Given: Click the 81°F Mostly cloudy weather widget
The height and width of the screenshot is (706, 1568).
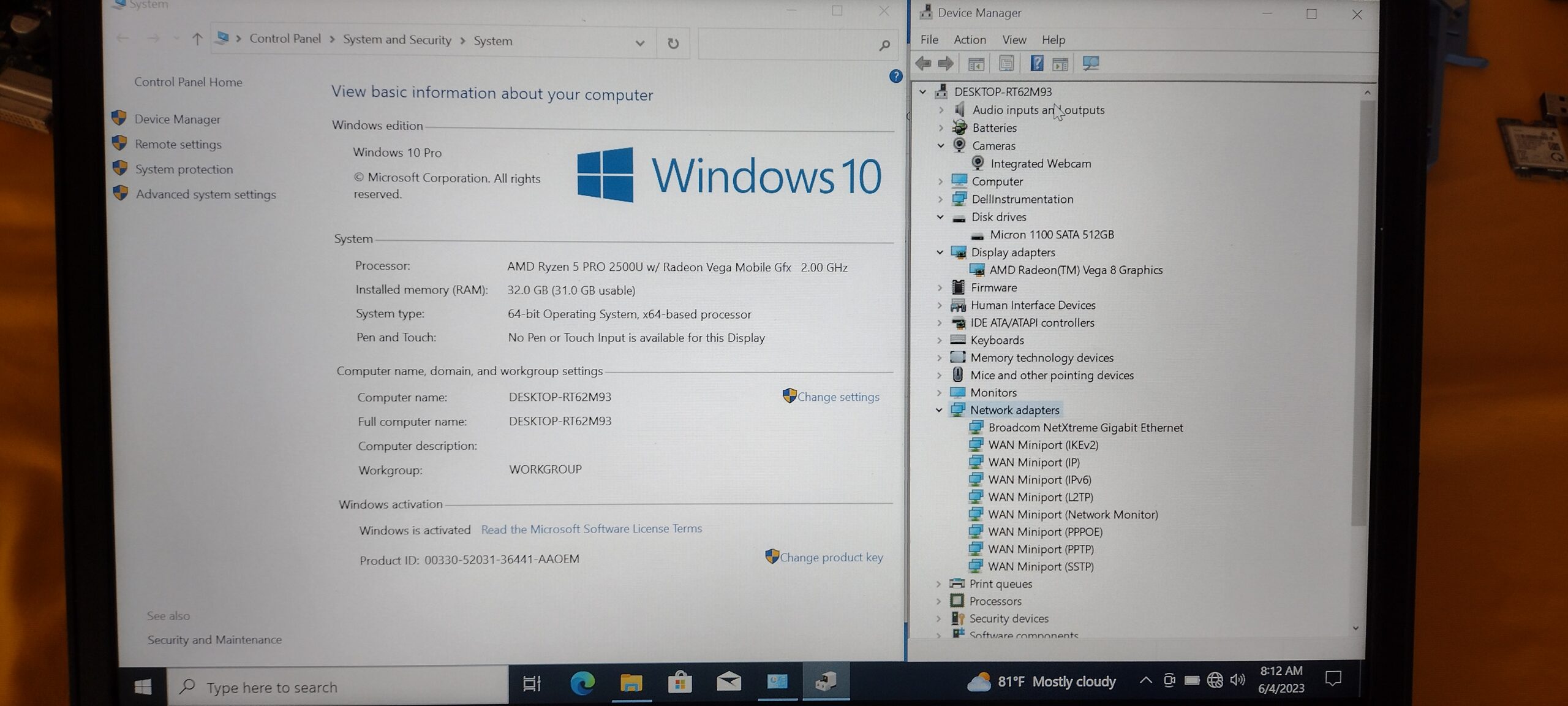Looking at the screenshot, I should click(1041, 681).
